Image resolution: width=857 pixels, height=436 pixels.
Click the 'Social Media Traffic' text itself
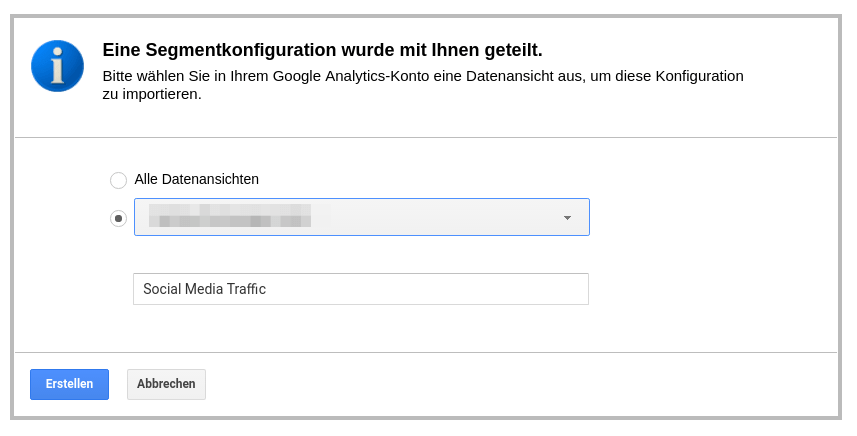[204, 289]
